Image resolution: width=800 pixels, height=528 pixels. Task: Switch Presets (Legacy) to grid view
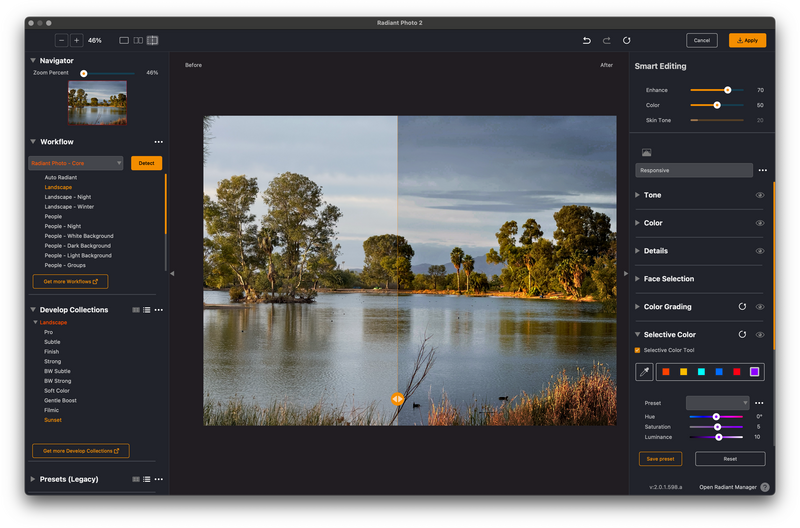click(136, 479)
